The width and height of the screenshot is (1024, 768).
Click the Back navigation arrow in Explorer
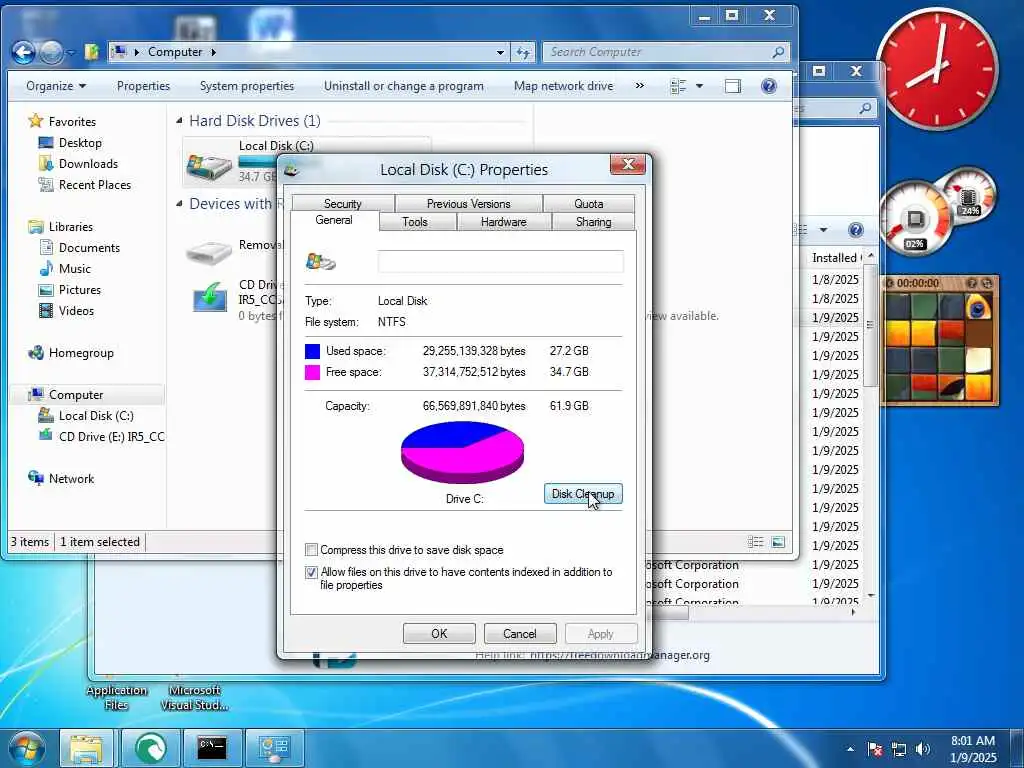pyautogui.click(x=23, y=52)
